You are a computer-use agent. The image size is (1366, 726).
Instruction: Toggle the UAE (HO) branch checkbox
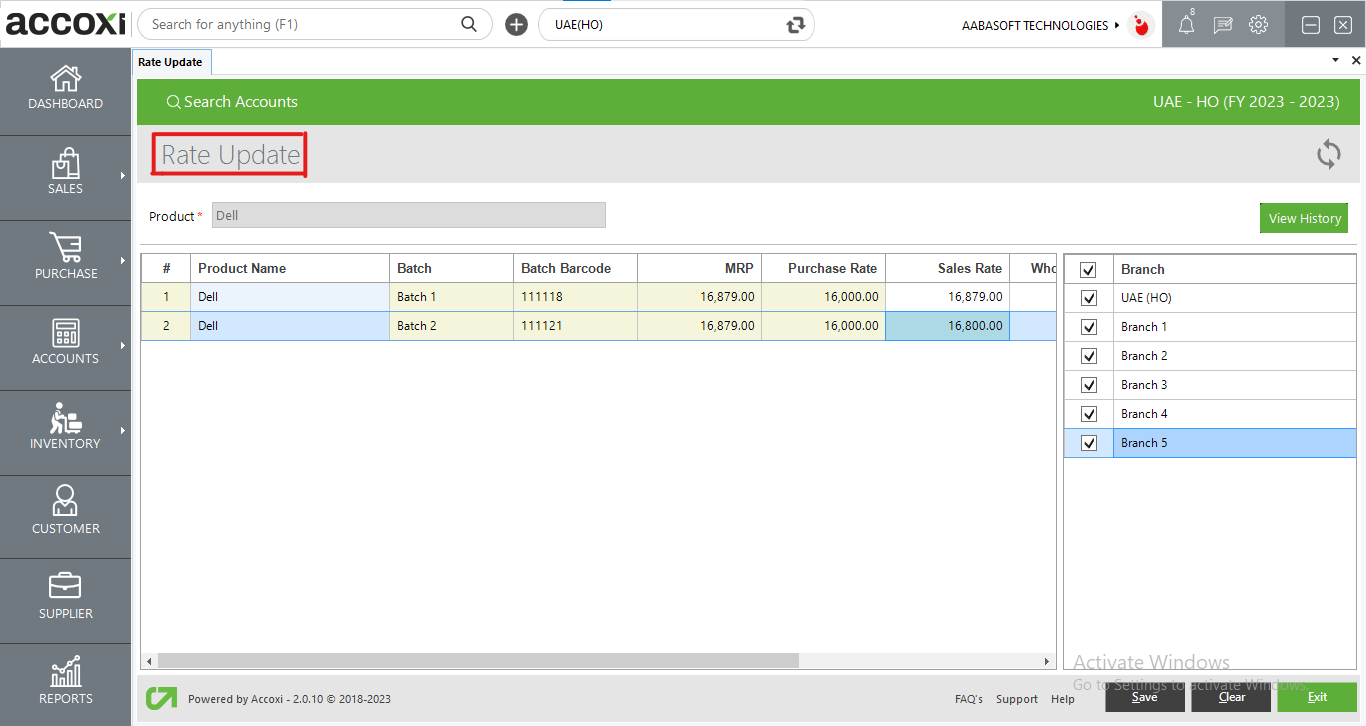[x=1089, y=298]
